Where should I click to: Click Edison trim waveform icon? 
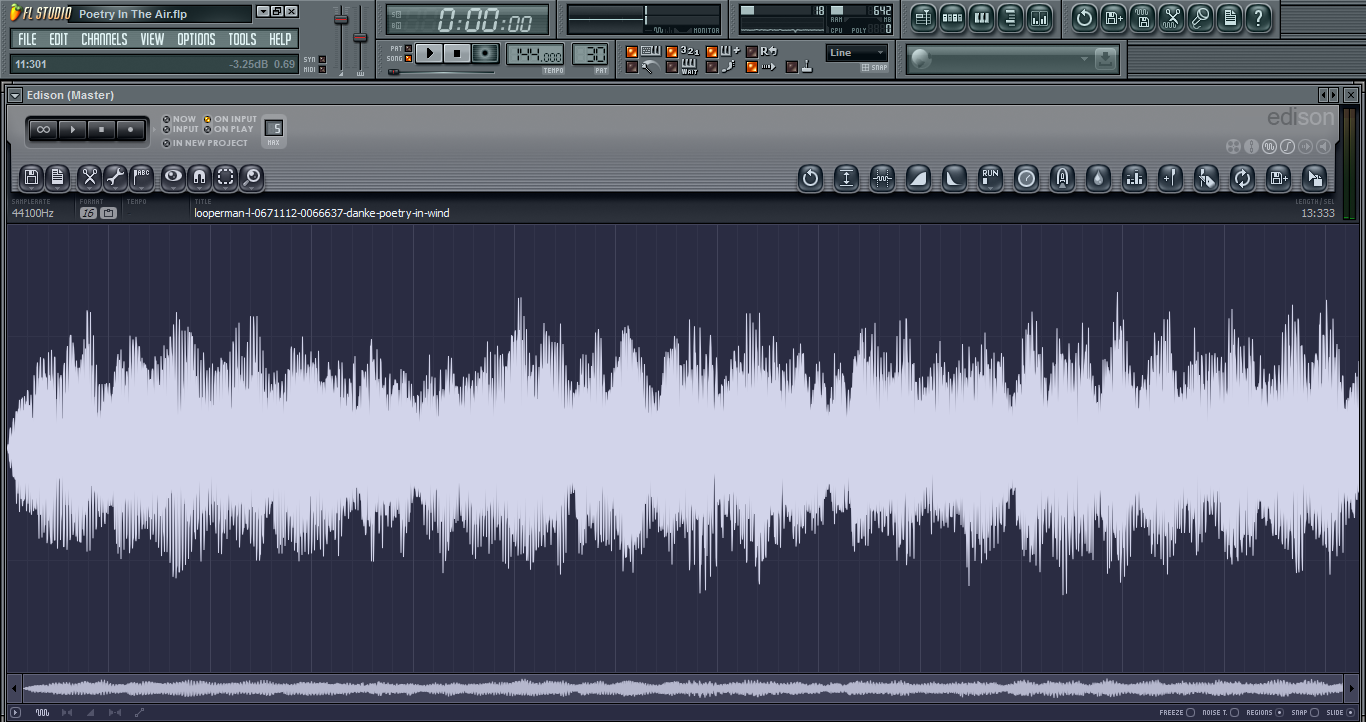pyautogui.click(x=882, y=179)
